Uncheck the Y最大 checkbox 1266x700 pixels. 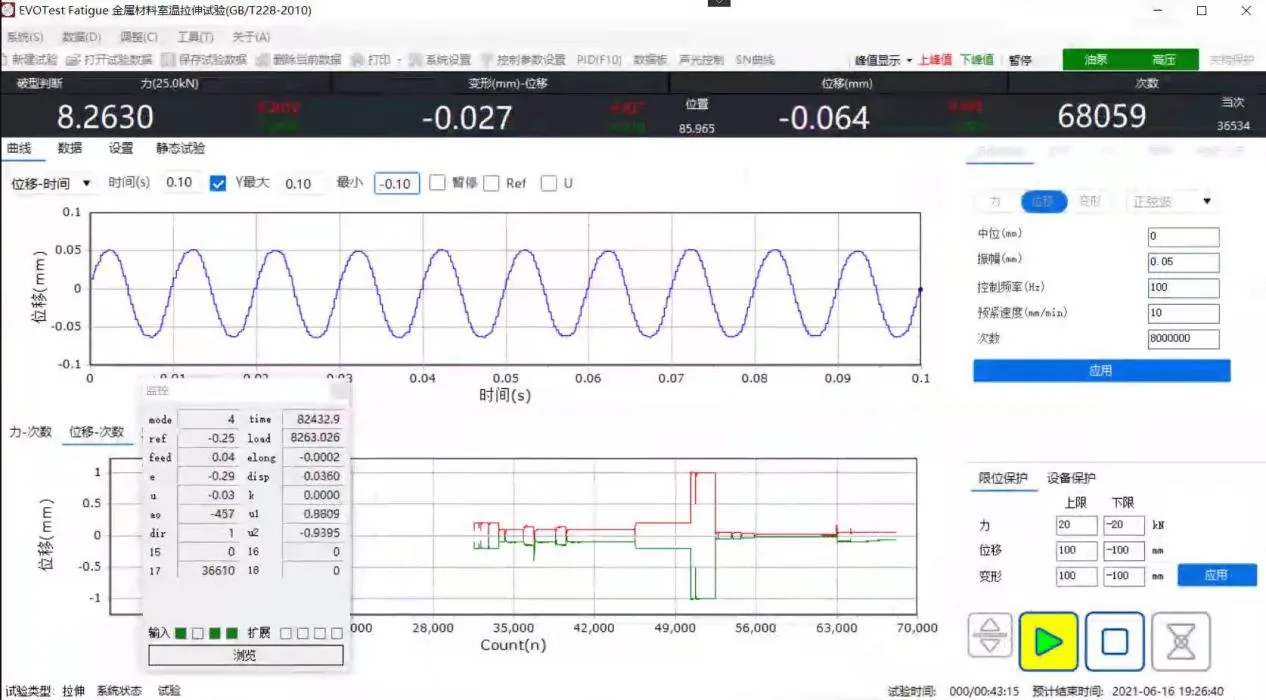coord(218,183)
